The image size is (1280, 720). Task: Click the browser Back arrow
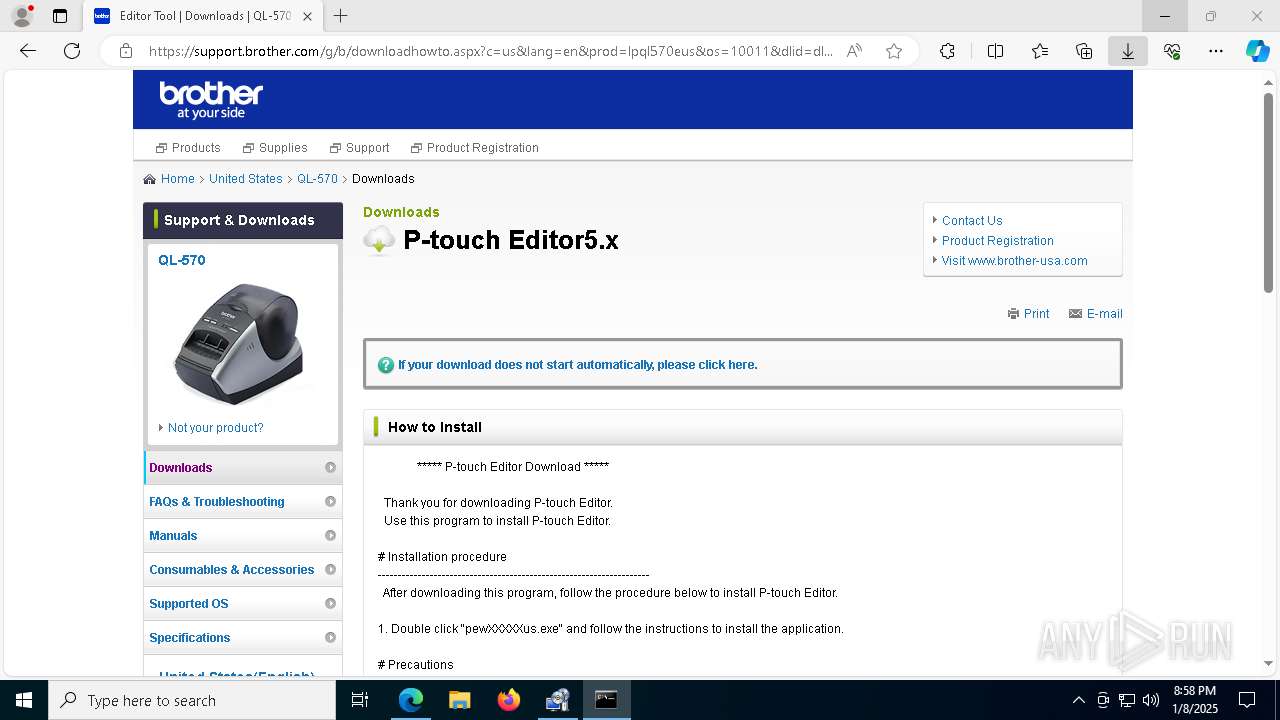[28, 51]
